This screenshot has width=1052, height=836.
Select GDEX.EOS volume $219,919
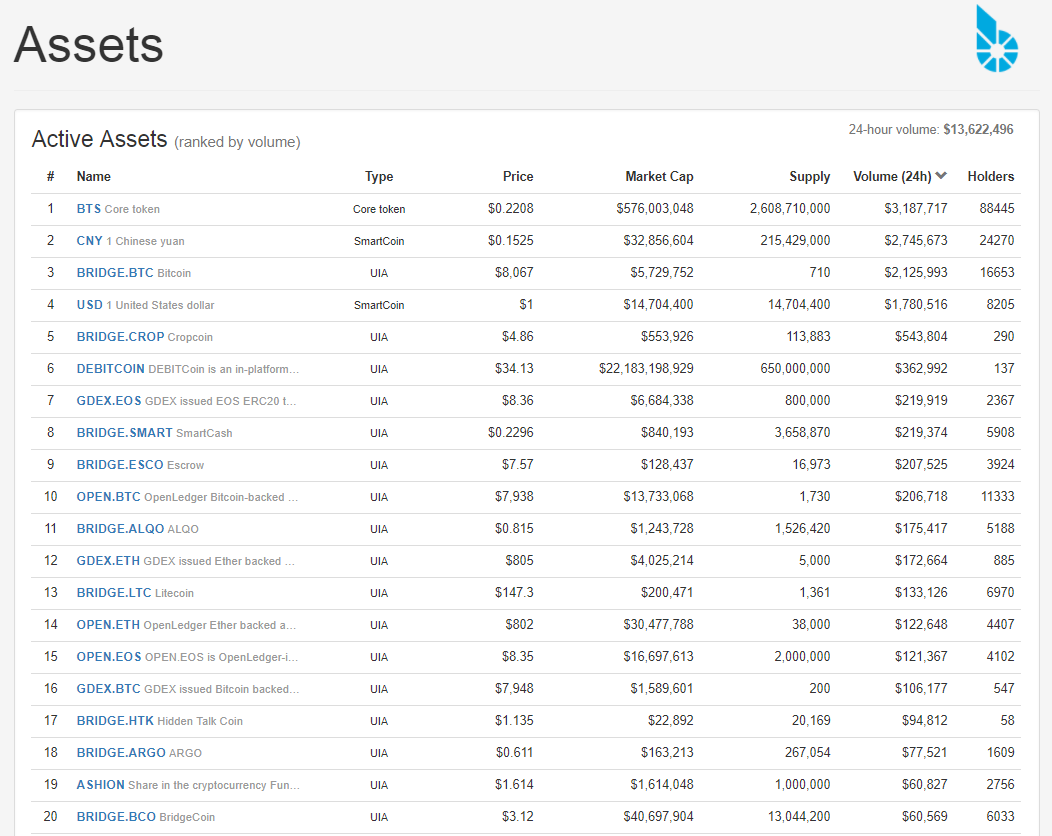[x=921, y=401]
